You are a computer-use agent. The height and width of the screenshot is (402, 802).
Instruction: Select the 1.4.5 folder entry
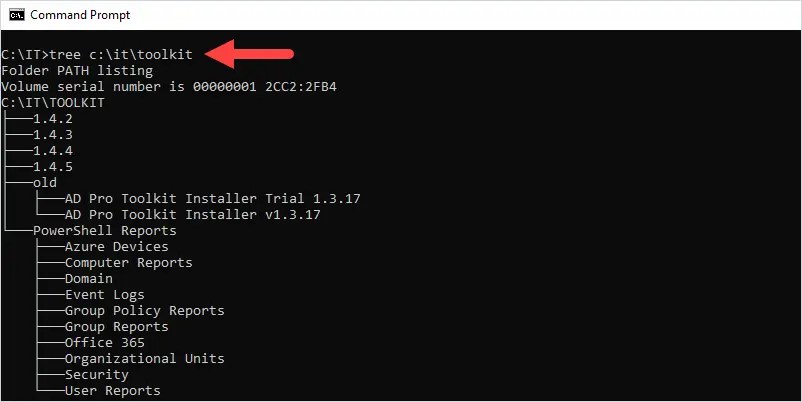tap(53, 167)
